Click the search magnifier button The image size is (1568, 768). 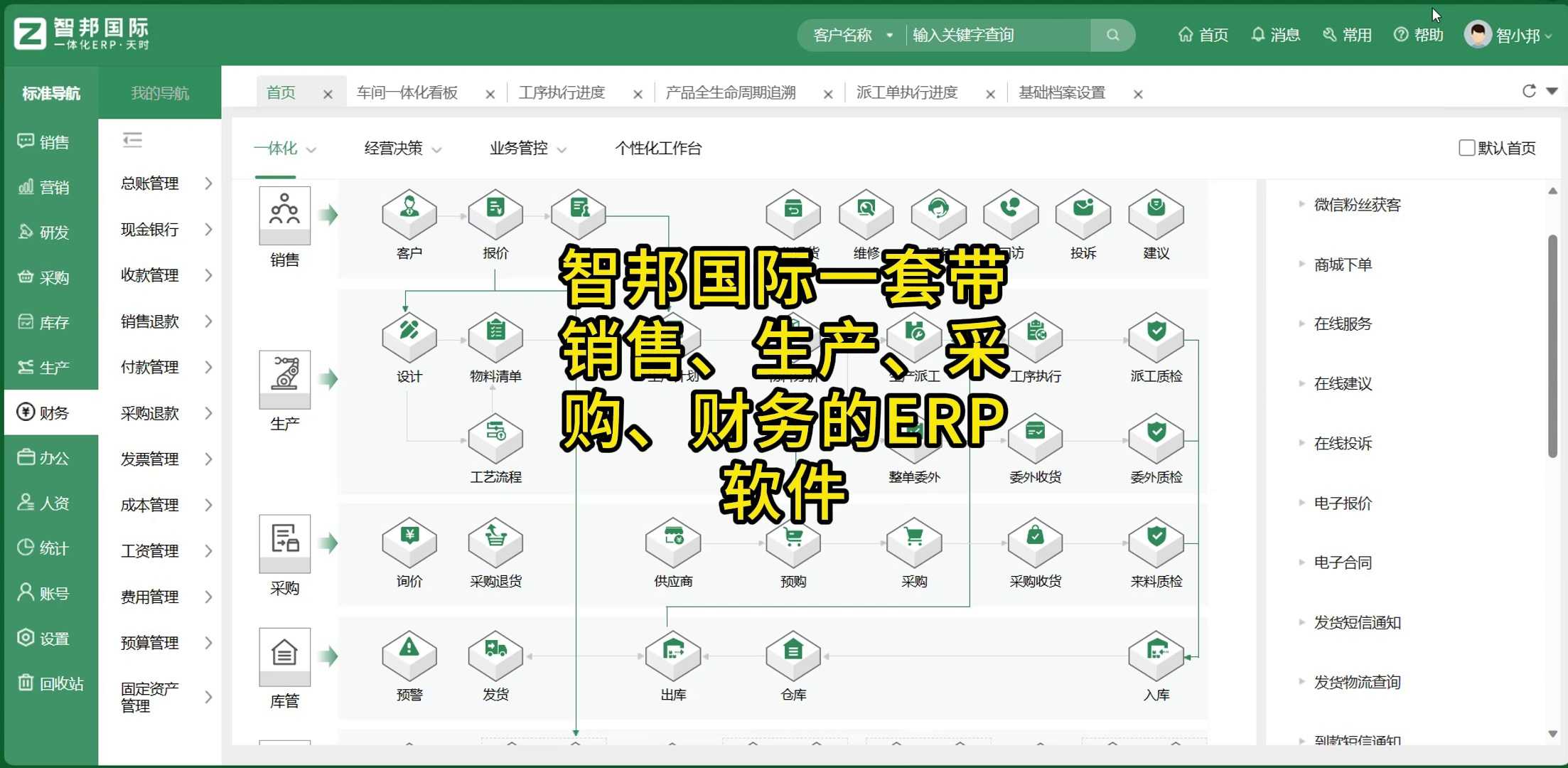pos(1112,35)
